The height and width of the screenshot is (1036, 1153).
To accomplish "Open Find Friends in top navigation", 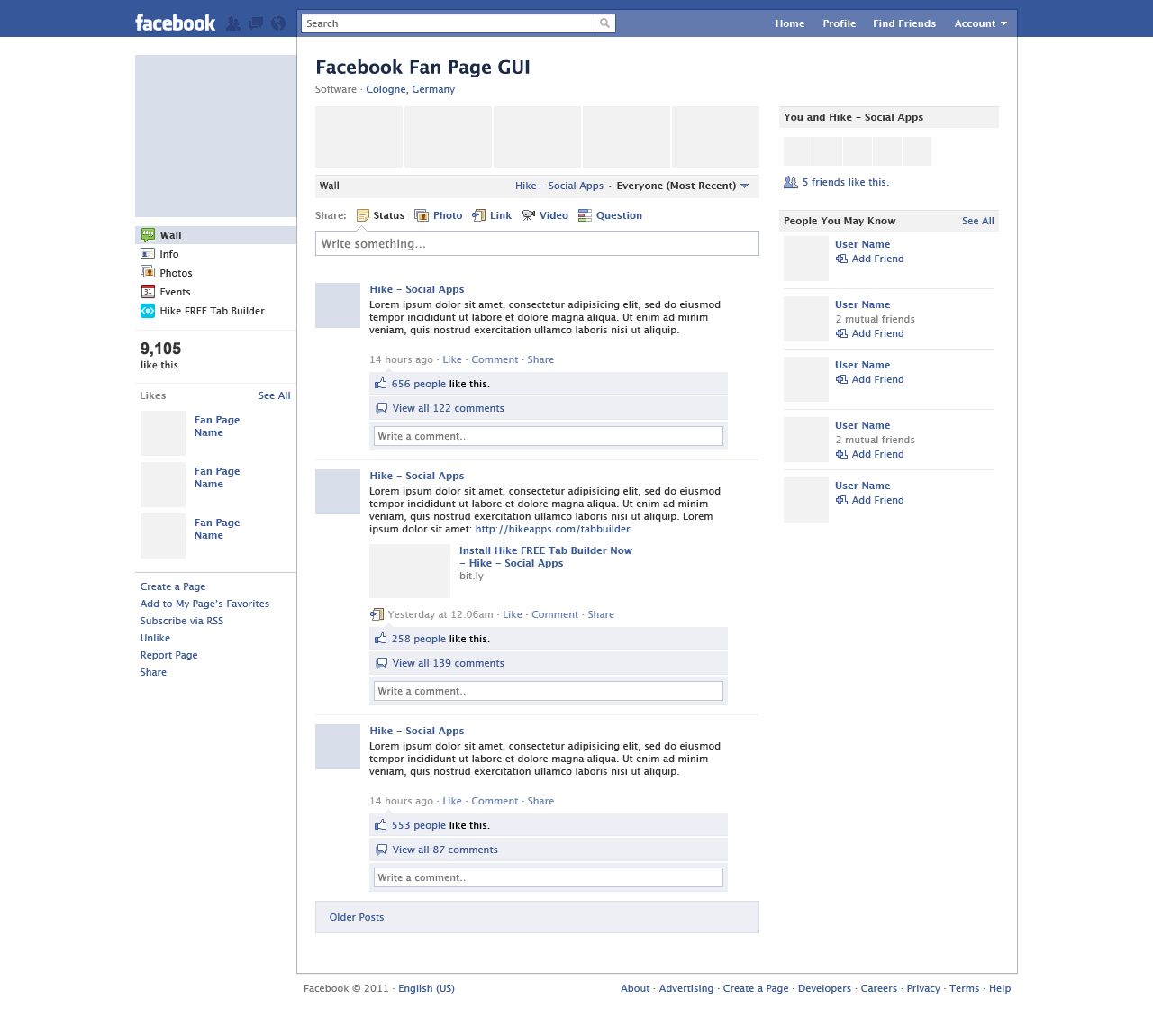I will [904, 23].
